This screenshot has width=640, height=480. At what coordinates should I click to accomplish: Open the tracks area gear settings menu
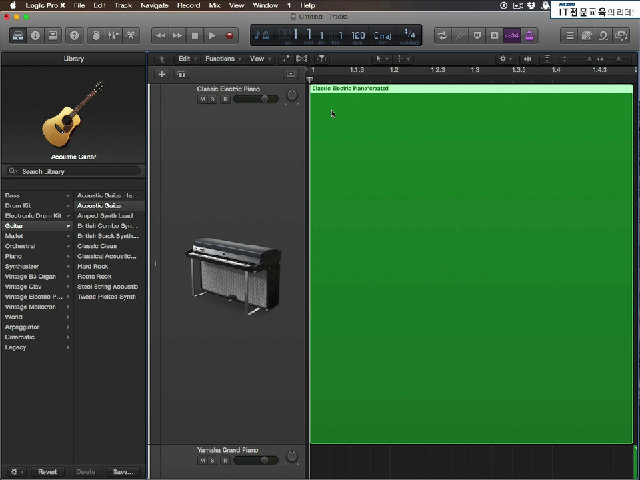[x=505, y=59]
